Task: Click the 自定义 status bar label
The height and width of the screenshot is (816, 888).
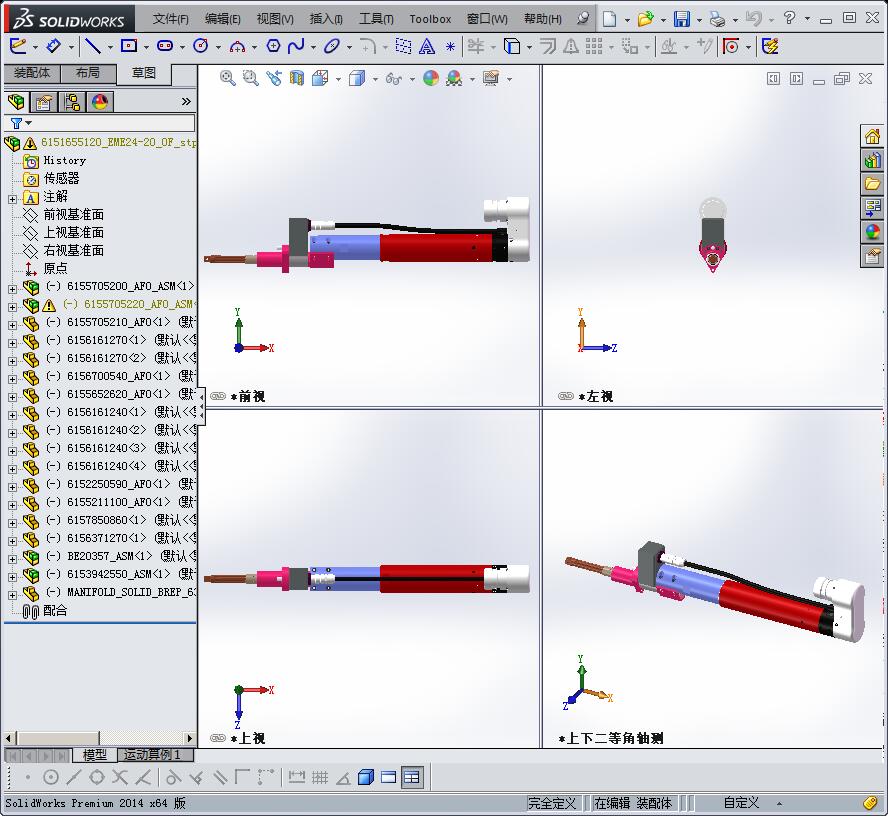Action: [741, 802]
